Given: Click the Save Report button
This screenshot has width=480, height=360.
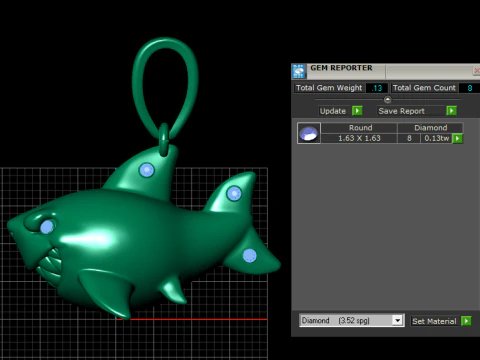Looking at the screenshot, I should (412, 111).
